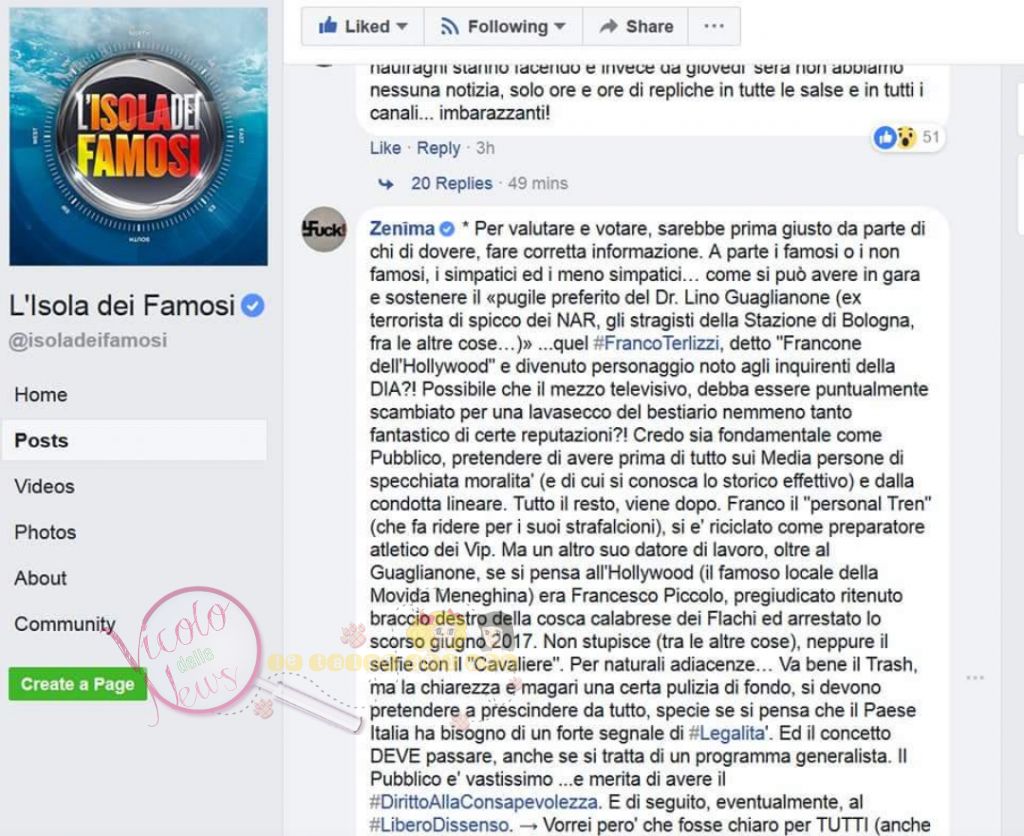Click the Create a Page button

78,684
